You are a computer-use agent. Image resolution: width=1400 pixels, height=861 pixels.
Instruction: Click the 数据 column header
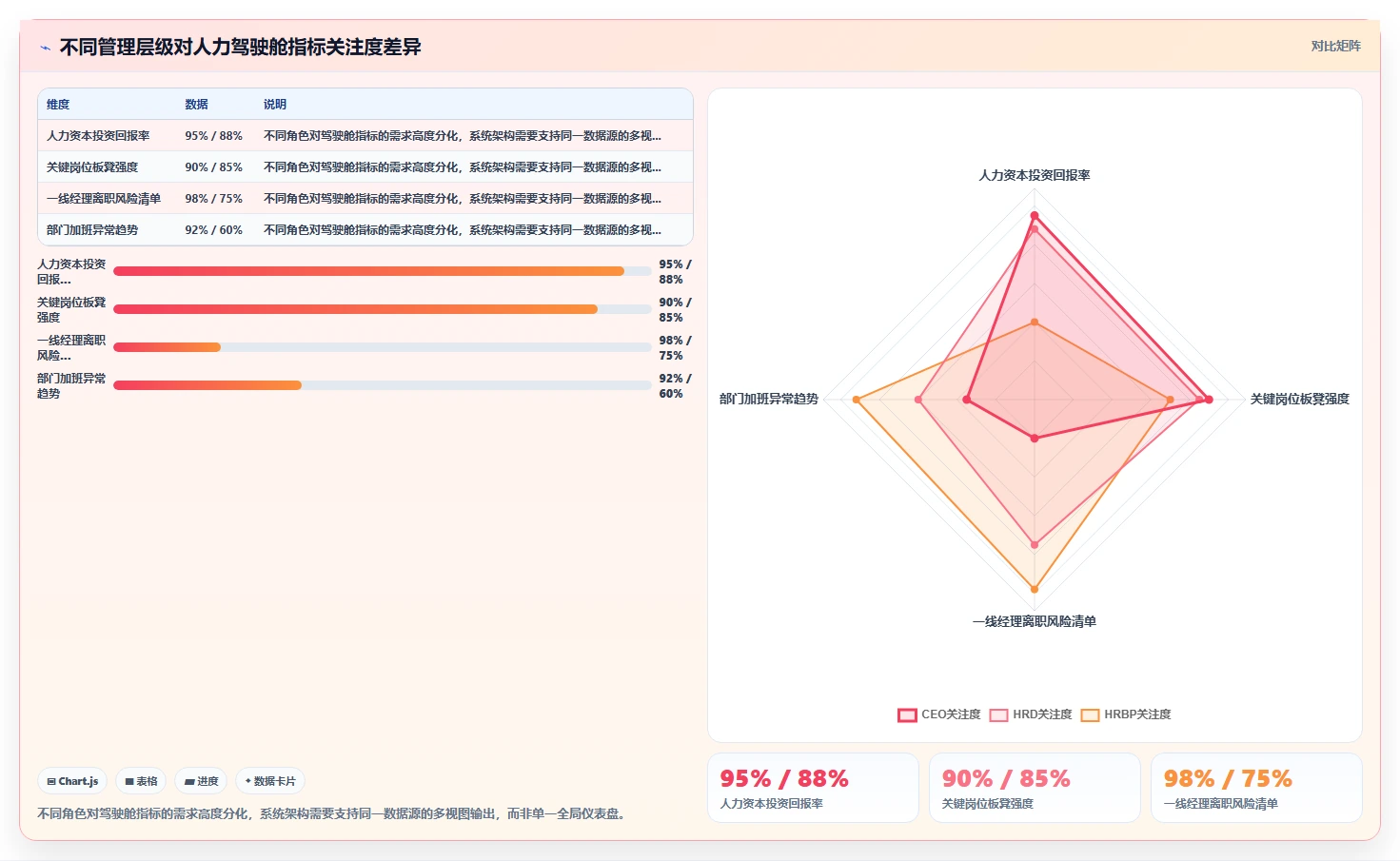[x=196, y=105]
